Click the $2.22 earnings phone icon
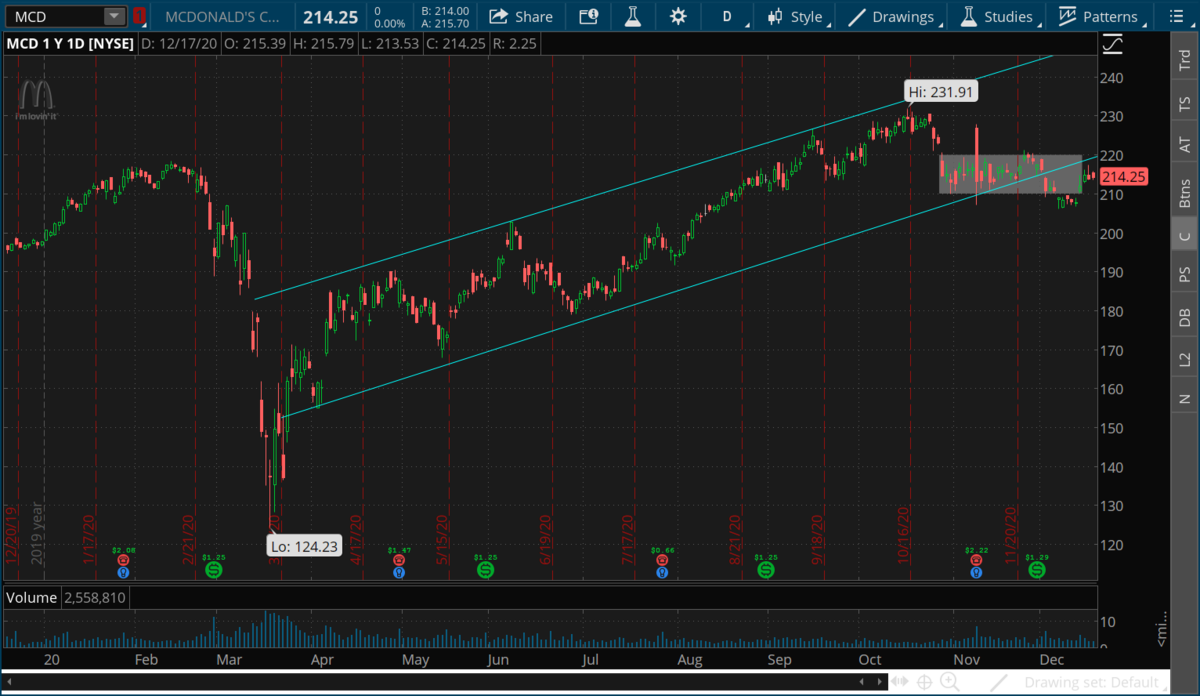 pos(976,561)
